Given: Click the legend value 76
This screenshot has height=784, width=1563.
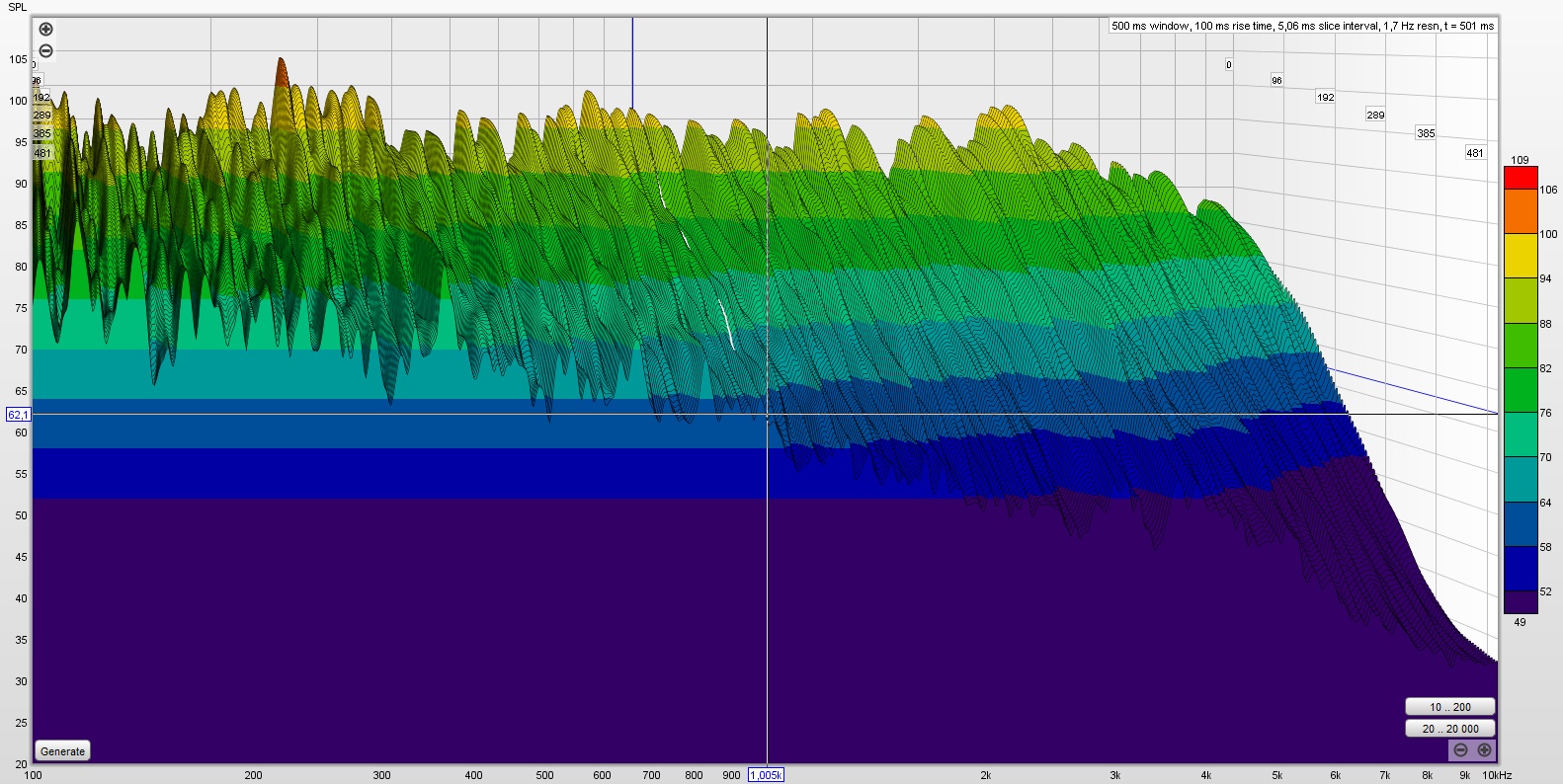Looking at the screenshot, I should point(1545,413).
